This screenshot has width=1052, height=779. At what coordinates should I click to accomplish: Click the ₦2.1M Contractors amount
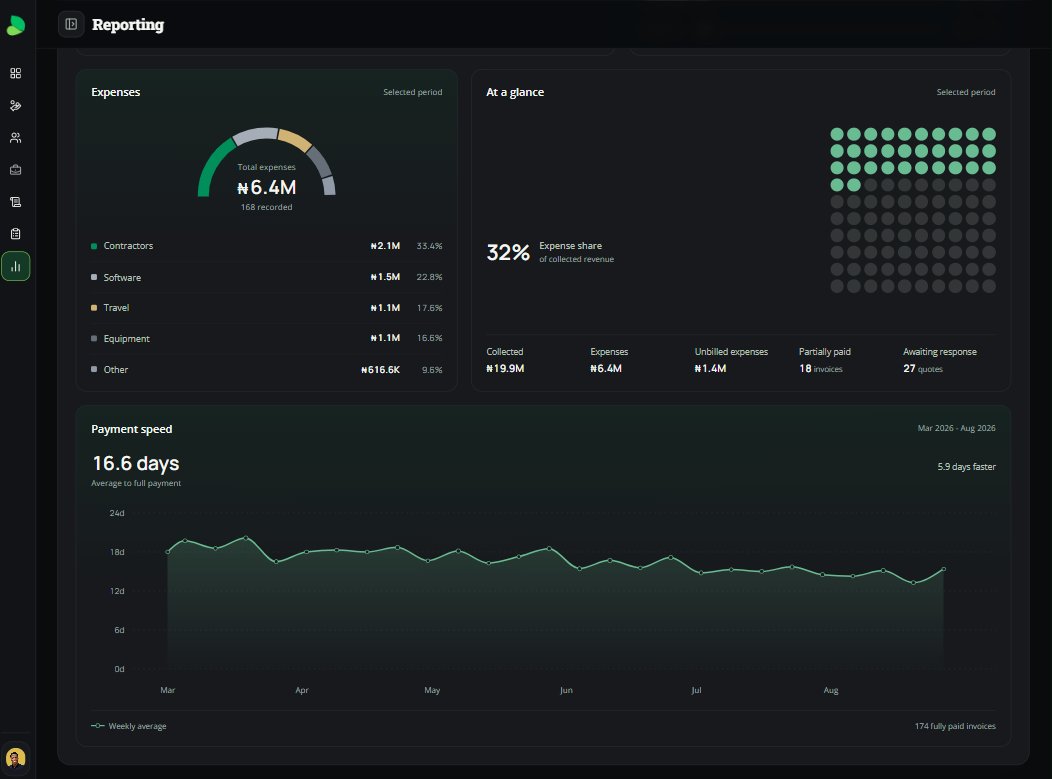point(385,246)
